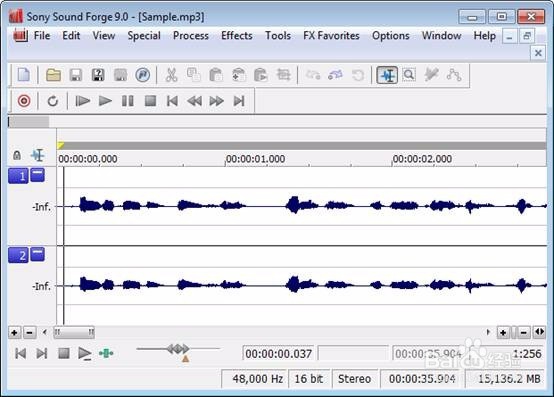The image size is (554, 397).
Task: Click level zoom in plus button
Action: pyautogui.click(x=14, y=332)
